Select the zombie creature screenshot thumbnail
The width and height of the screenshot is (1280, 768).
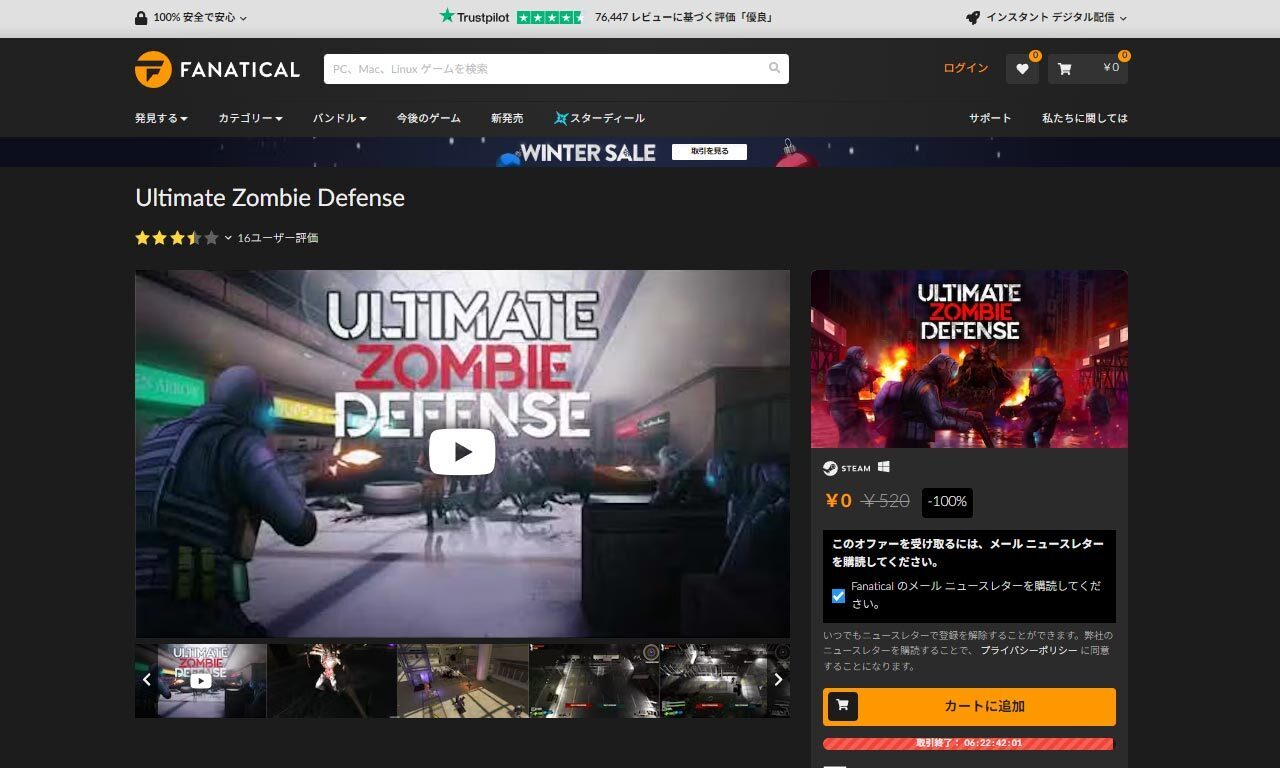click(x=332, y=680)
